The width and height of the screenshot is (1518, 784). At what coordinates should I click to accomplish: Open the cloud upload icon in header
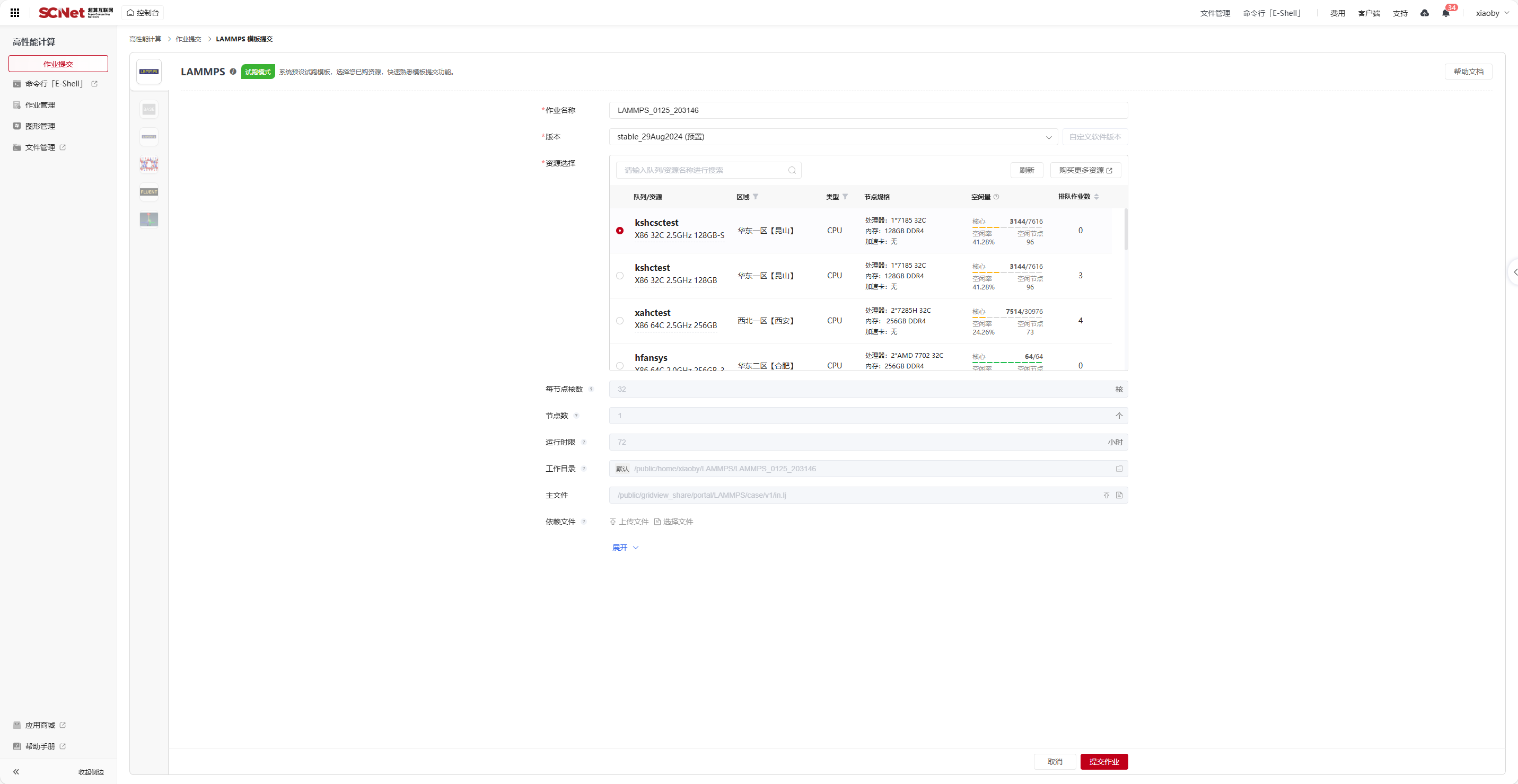point(1424,13)
